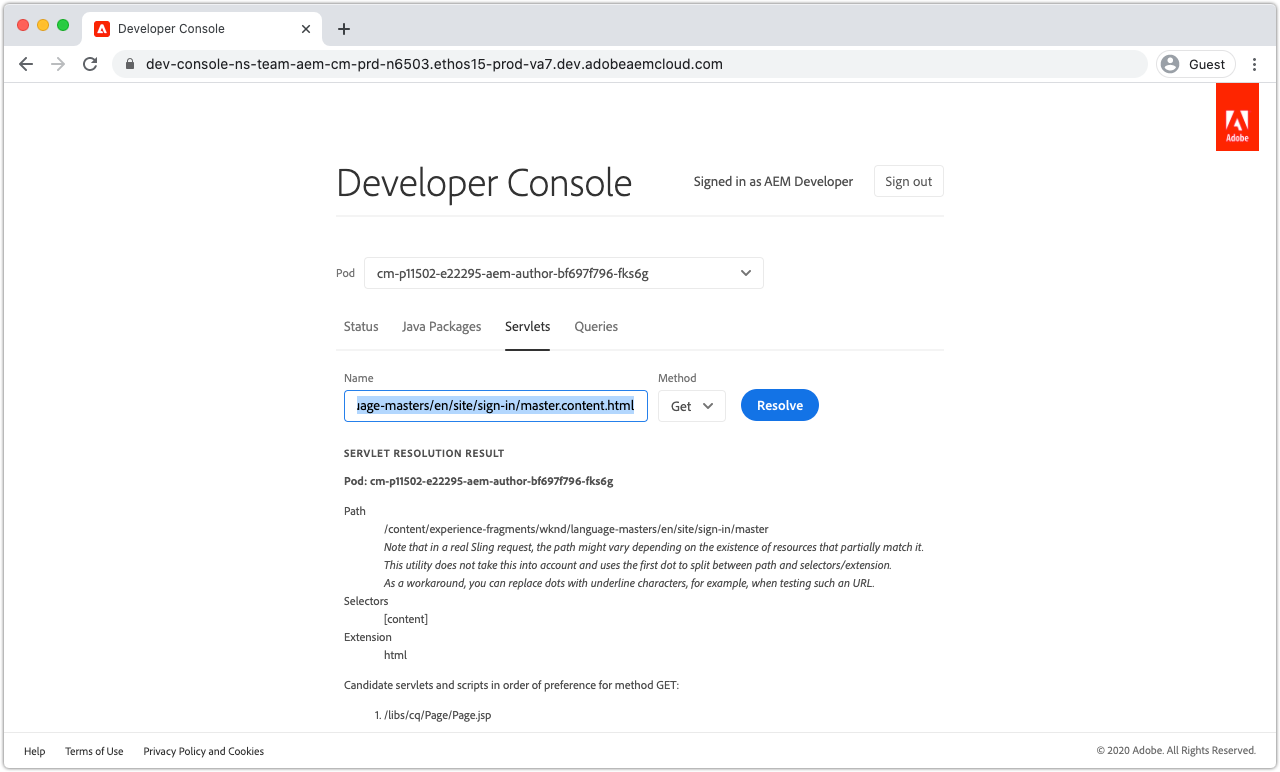Click the browser address bar URL
Image resolution: width=1280 pixels, height=772 pixels.
[x=434, y=64]
